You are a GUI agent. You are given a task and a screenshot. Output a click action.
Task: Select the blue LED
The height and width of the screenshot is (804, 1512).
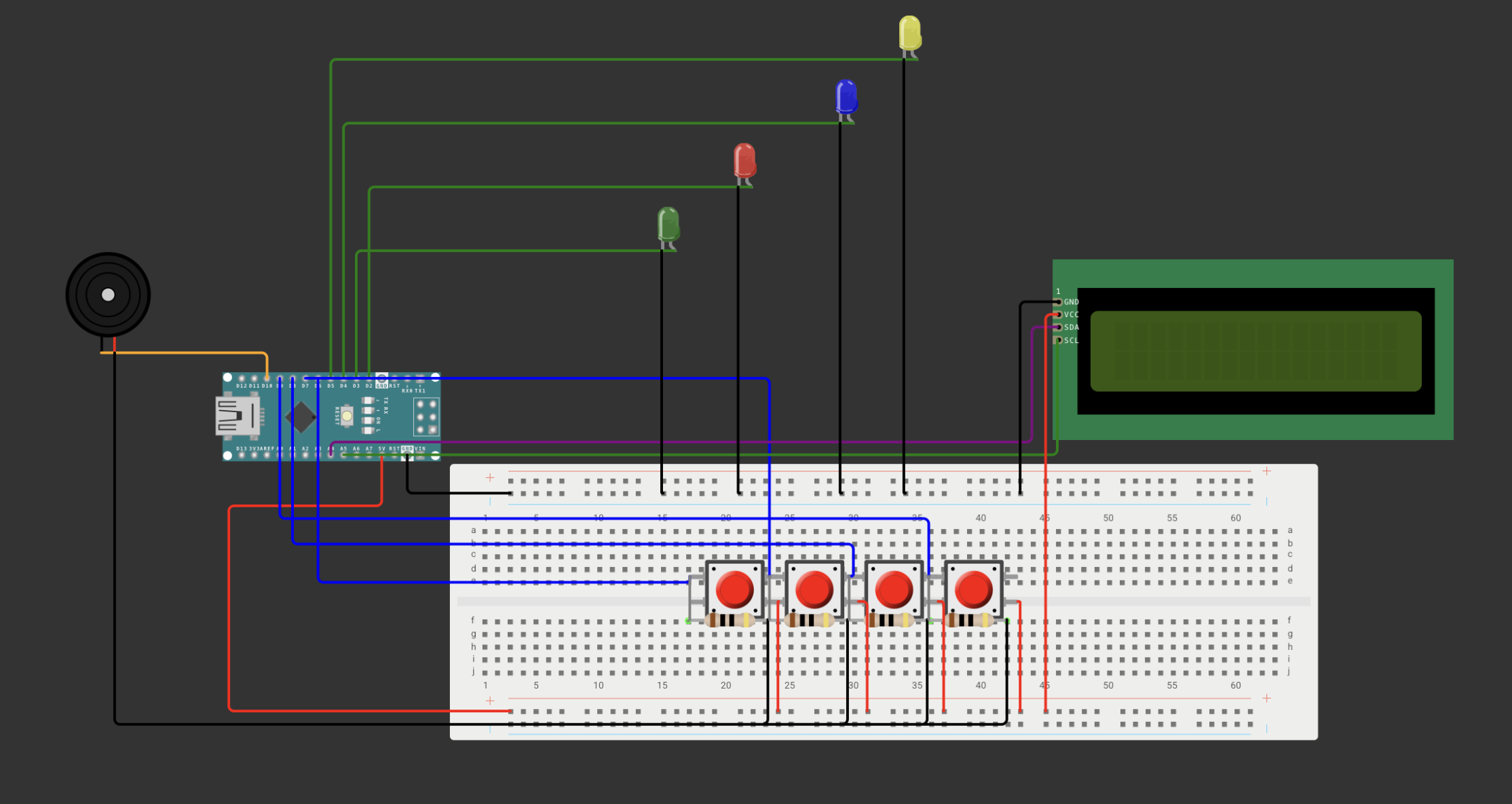point(846,96)
